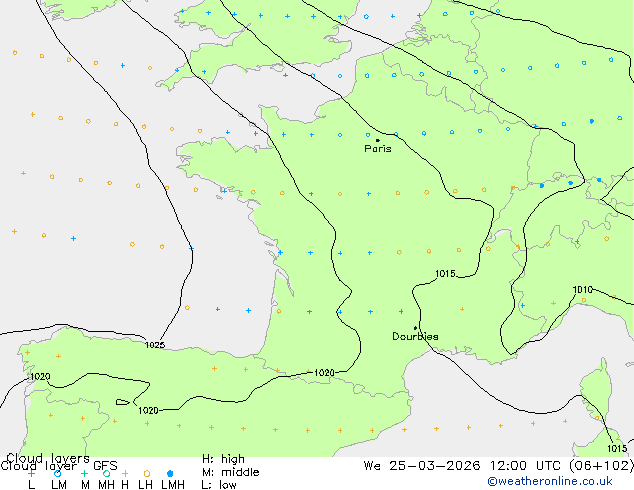This screenshot has height=490, width=634.
Task: Click the blue circle symbol above LM
Action: (57, 473)
